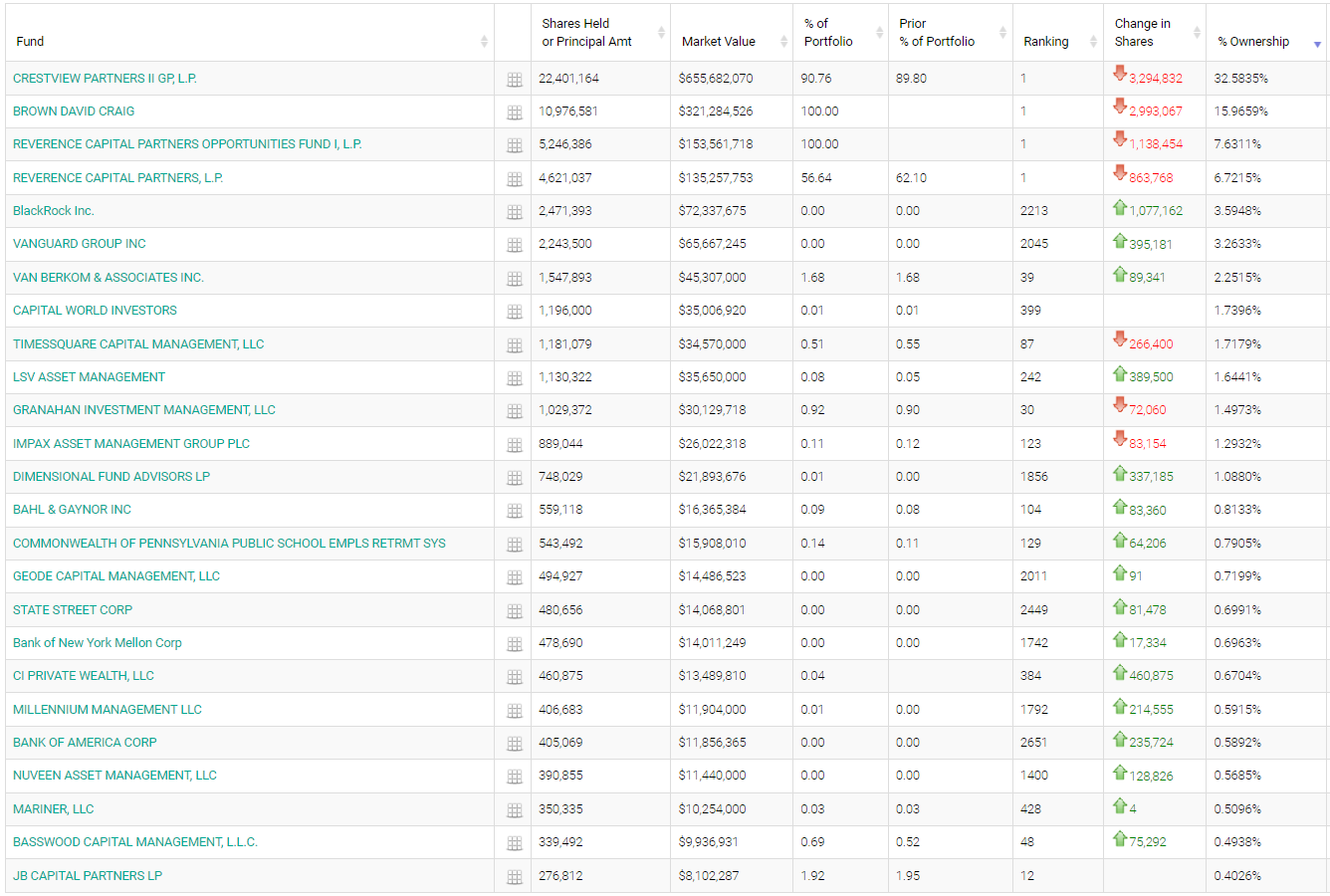
Task: Click grid icon for REVERENCE CAPITAL PARTNERS, L.P.
Action: tap(515, 179)
